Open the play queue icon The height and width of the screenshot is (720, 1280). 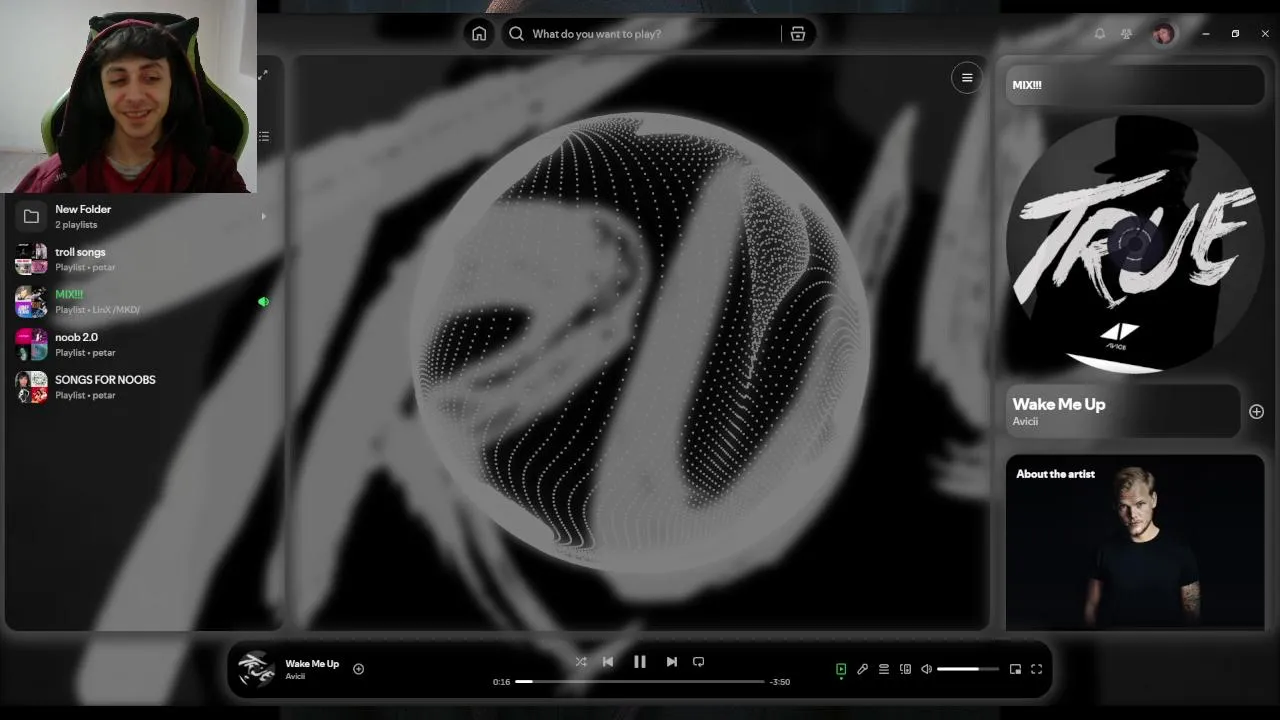click(x=884, y=669)
